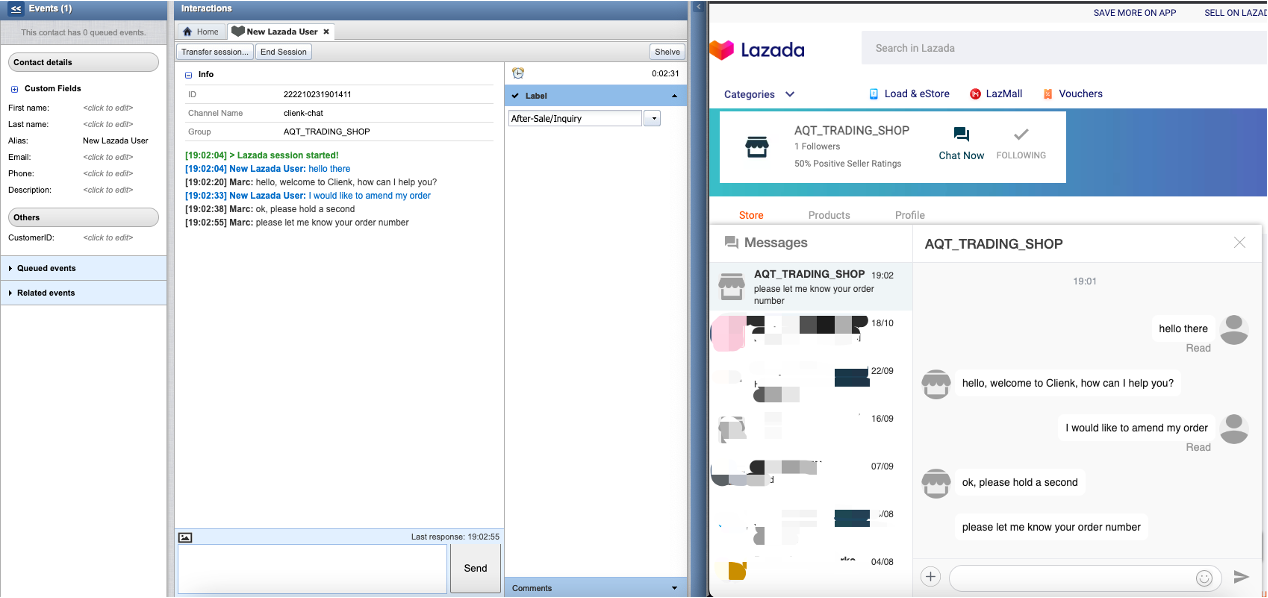Click the user avatar beside 'hello there'
This screenshot has height=598, width=1268.
[x=1234, y=329]
